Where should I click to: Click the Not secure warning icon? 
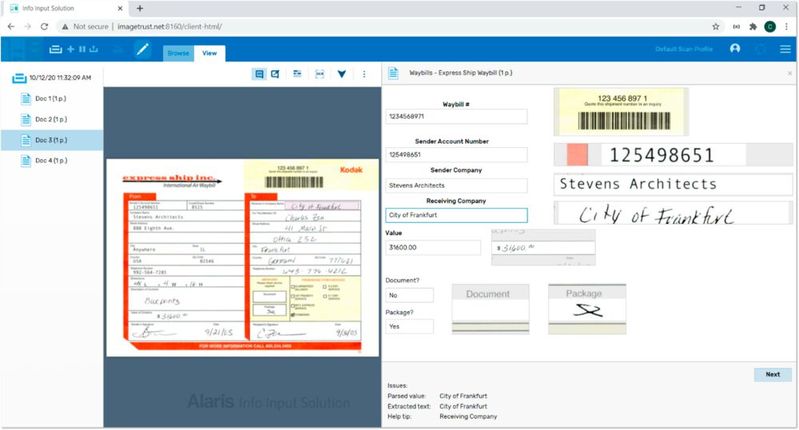65,26
